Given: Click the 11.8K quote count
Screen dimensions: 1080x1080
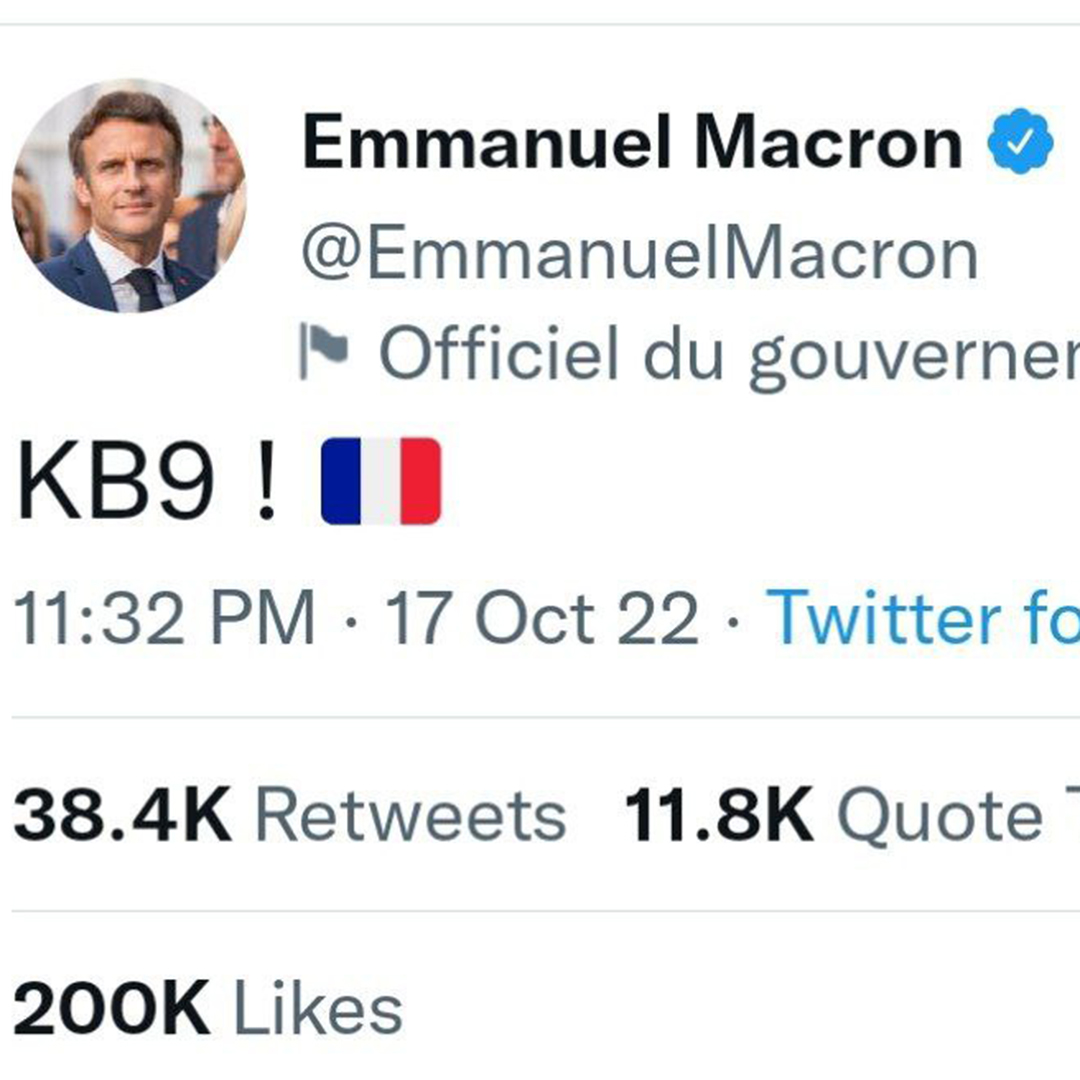Looking at the screenshot, I should tap(719, 816).
